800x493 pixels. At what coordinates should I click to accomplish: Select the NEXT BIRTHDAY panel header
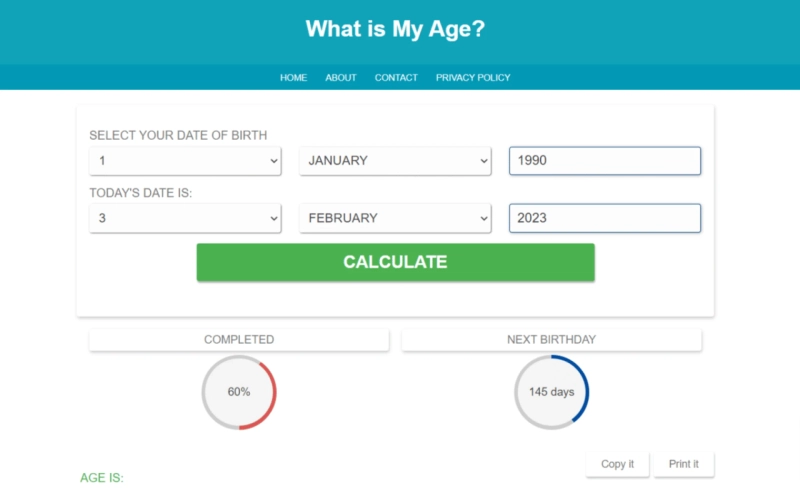tap(551, 340)
